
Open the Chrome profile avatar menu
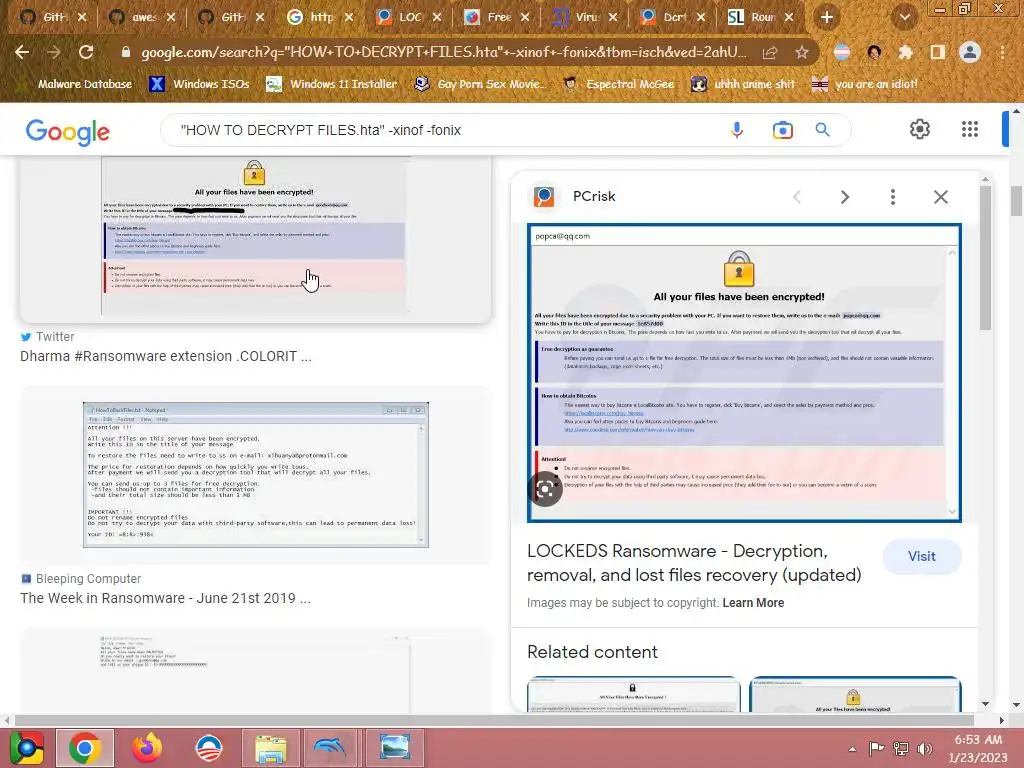coord(970,52)
